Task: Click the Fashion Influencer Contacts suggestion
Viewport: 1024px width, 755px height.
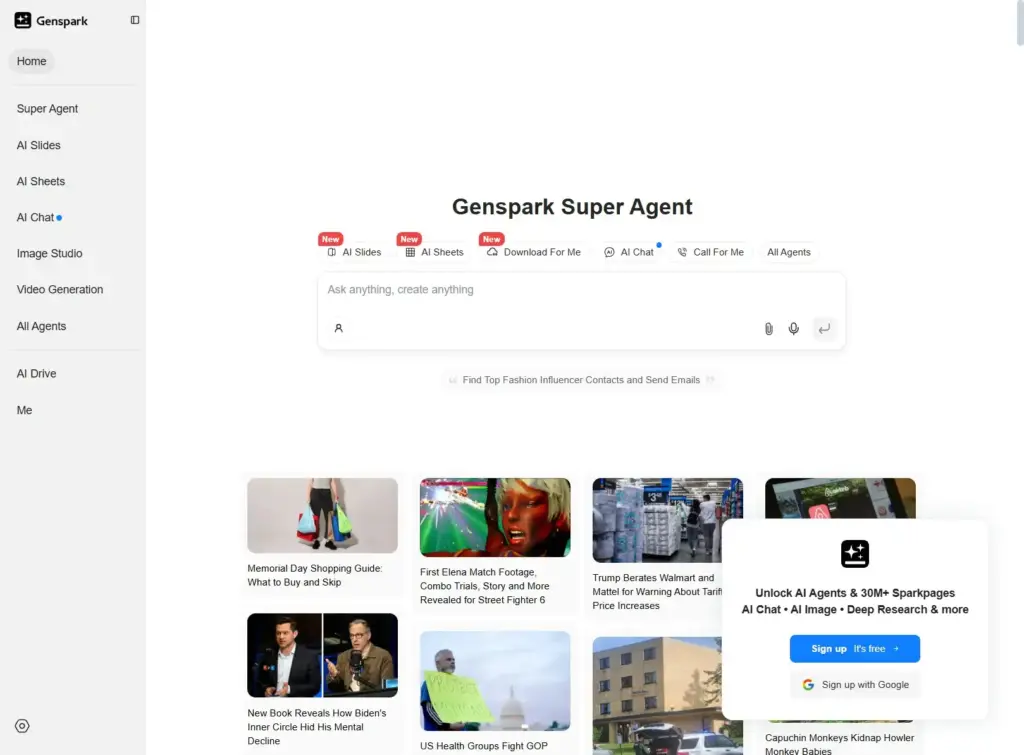Action: click(581, 380)
